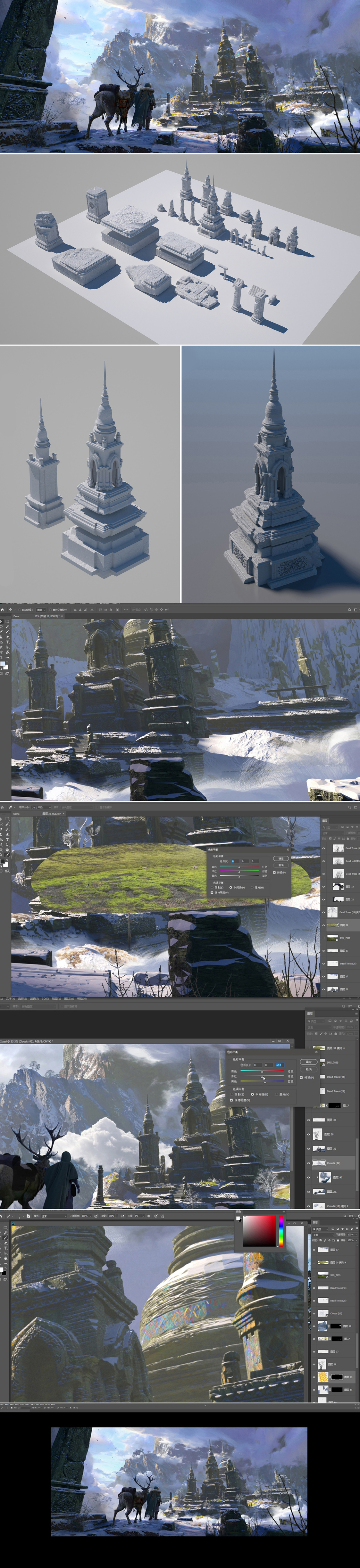Image resolution: width=360 pixels, height=1568 pixels.
Task: Toggle 保持明度(V) in the grass-patch window's 色彩平衡 dialog
Action: (211, 892)
